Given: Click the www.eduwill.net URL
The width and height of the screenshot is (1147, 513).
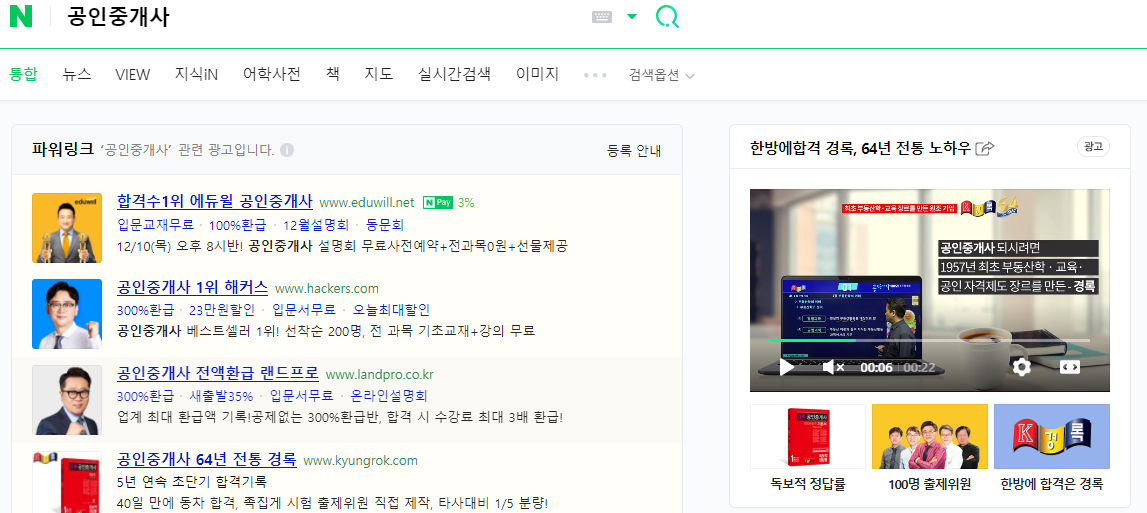Looking at the screenshot, I should [x=367, y=203].
